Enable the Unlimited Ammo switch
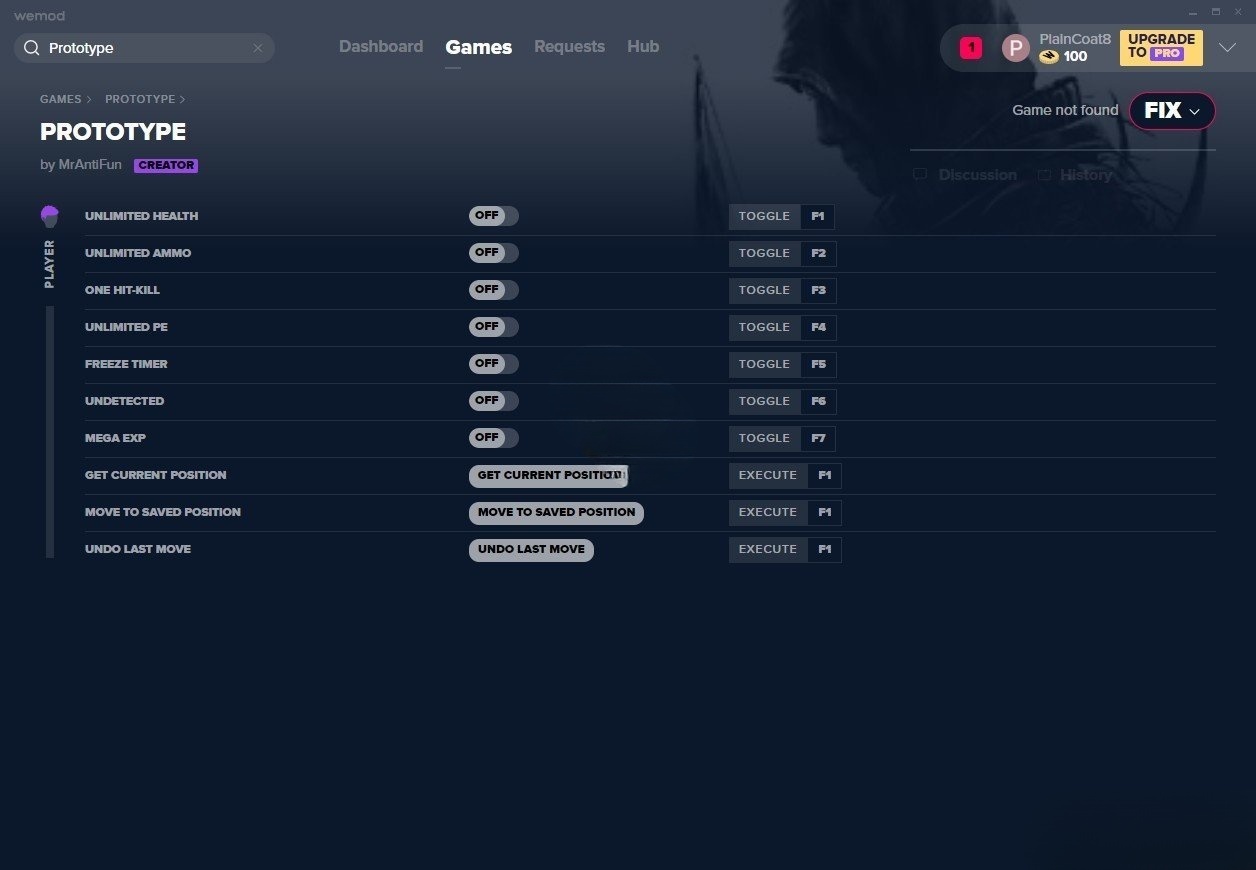The image size is (1256, 870). point(494,253)
